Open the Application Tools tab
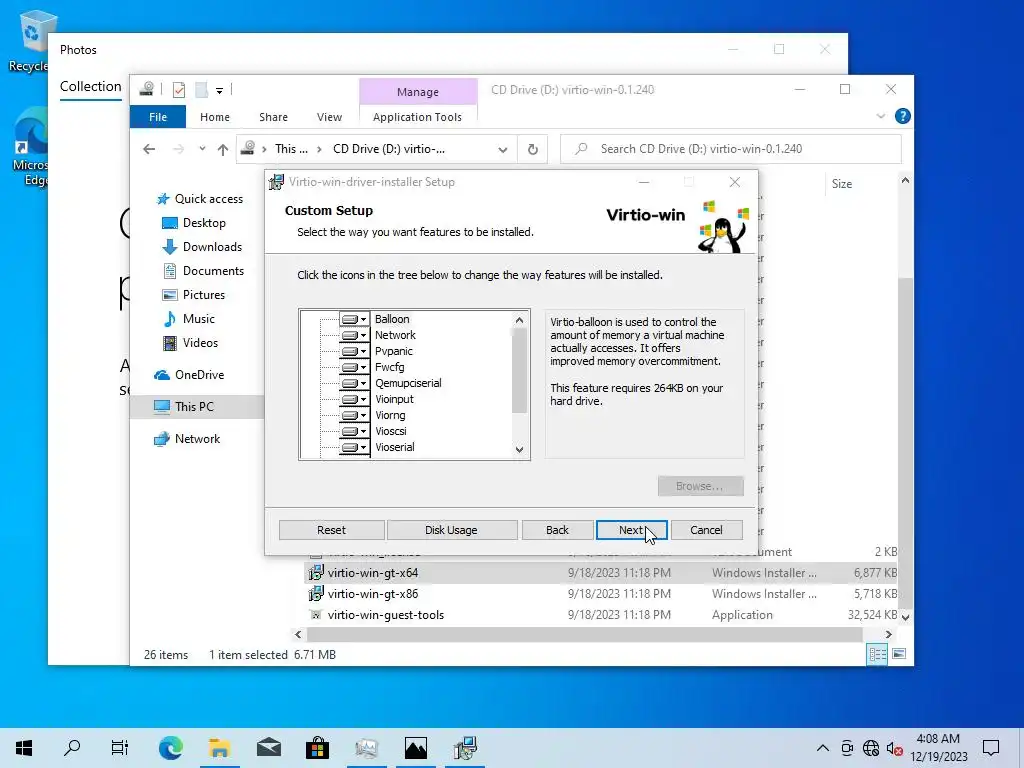The image size is (1024, 768). click(417, 117)
